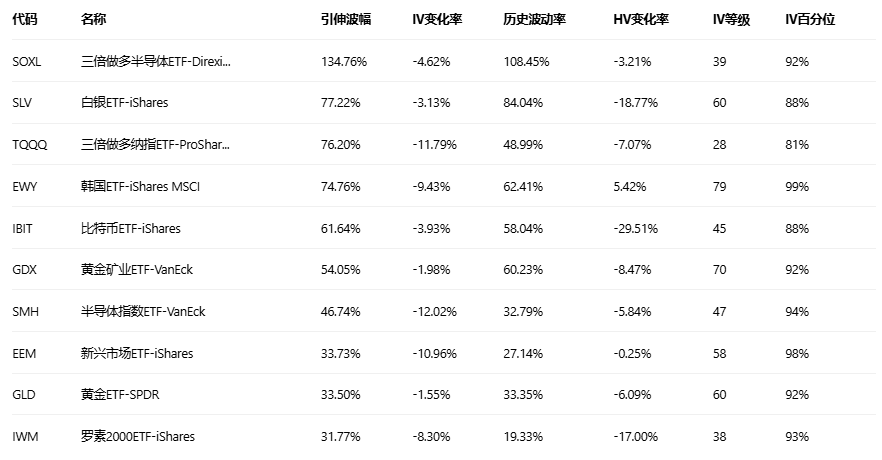Click the 代码 column header
The height and width of the screenshot is (460, 882).
(26, 19)
